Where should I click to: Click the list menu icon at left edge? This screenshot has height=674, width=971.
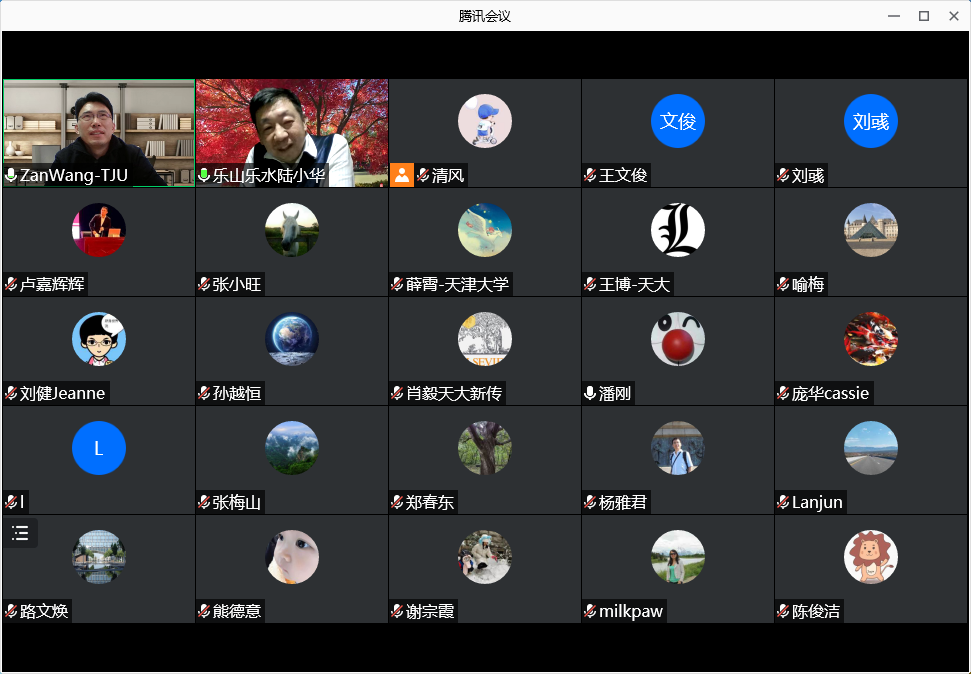click(20, 533)
